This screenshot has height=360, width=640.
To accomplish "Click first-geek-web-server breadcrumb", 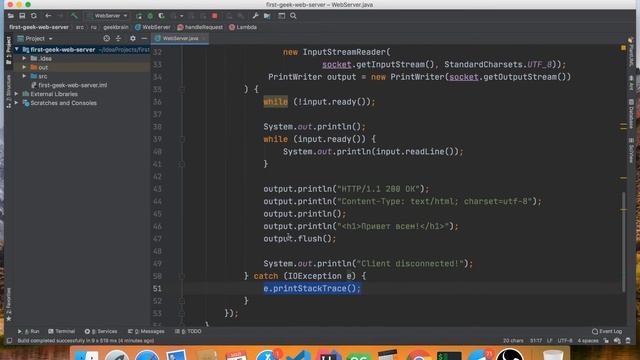I will point(39,27).
